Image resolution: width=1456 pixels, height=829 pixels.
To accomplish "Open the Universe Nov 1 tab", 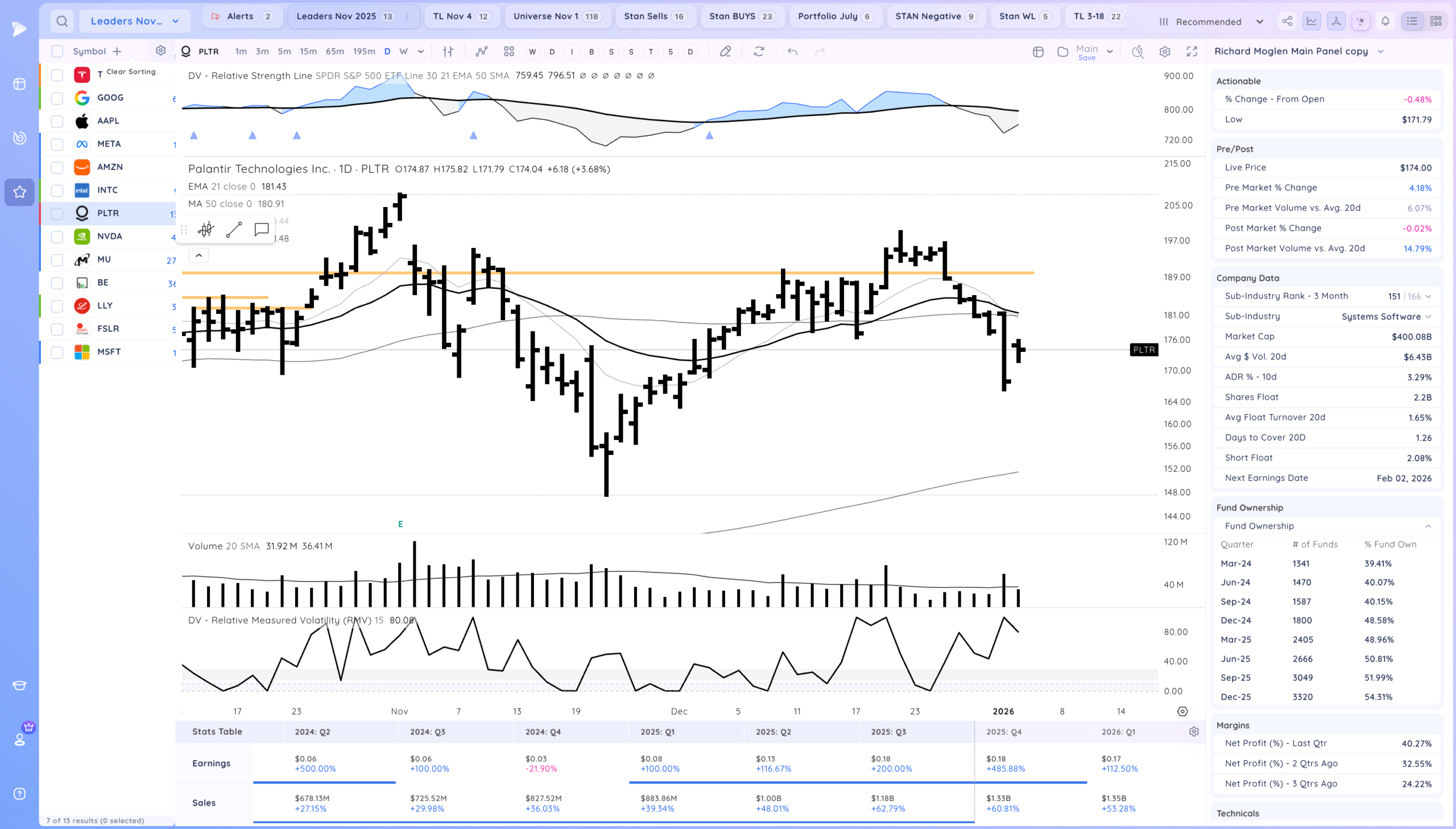I will coord(557,16).
